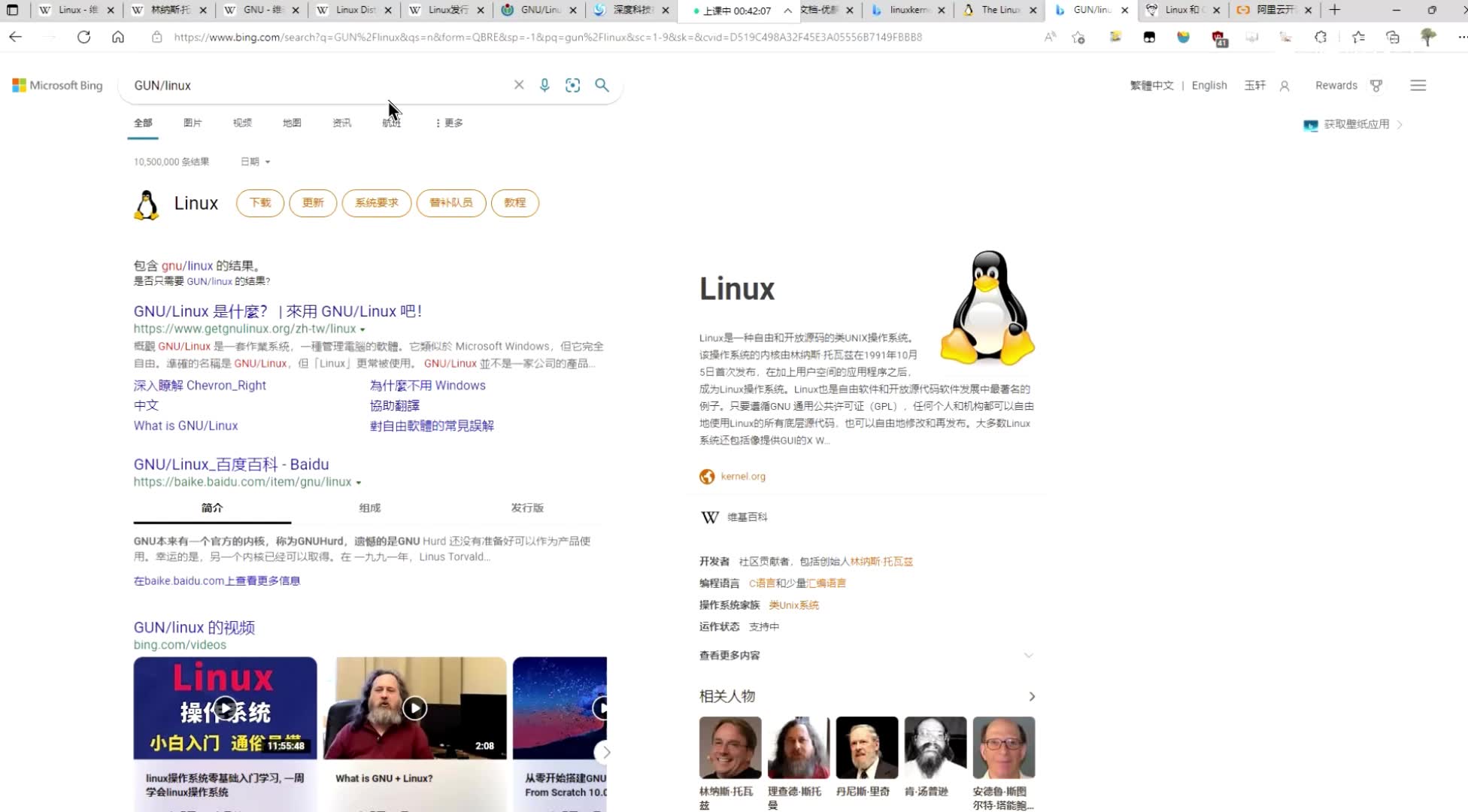This screenshot has width=1468, height=812.
Task: Open 林纳斯·托瓦兹 portrait in related people
Action: (x=730, y=747)
